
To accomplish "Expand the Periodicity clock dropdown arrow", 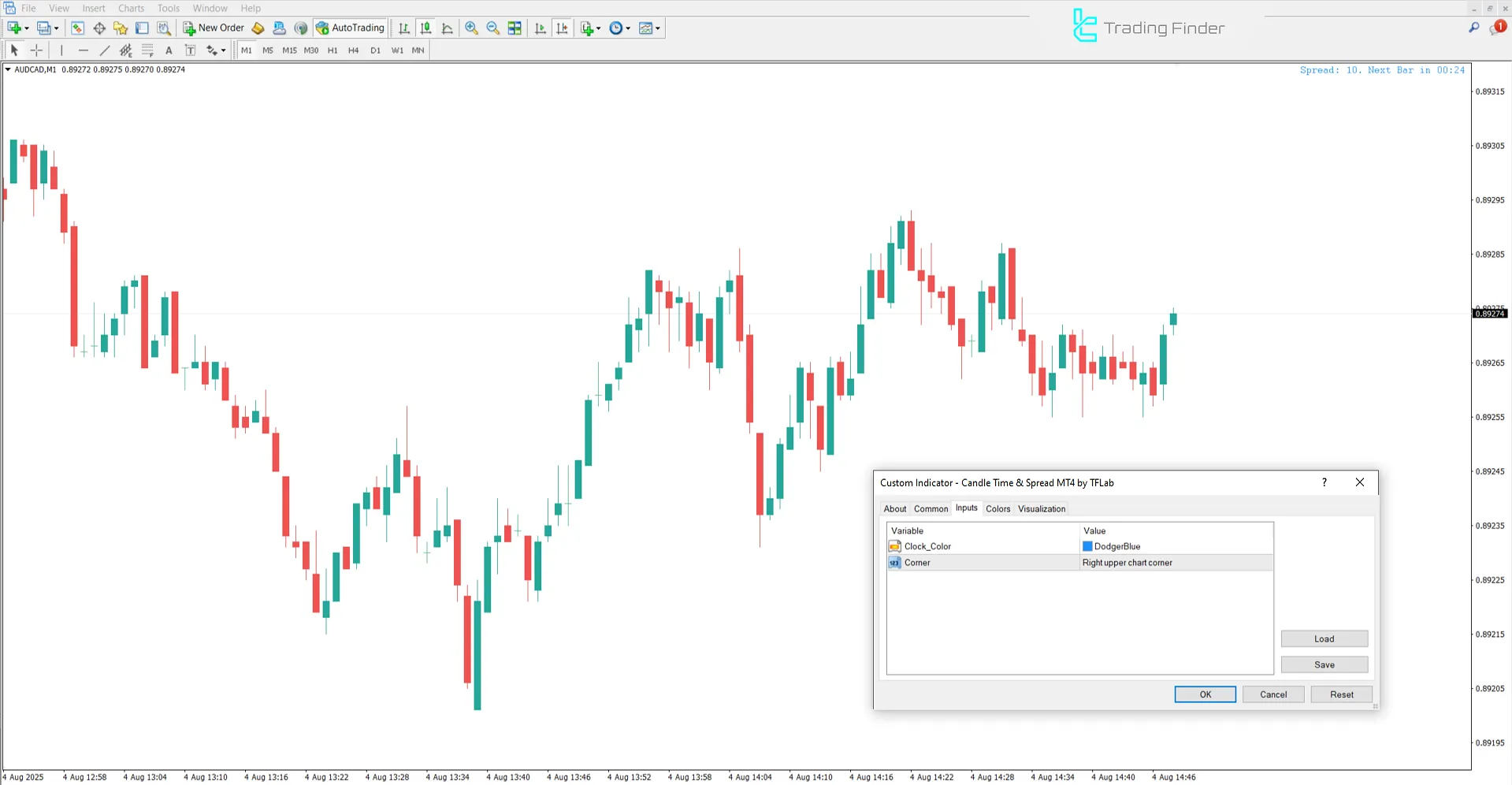I will pyautogui.click(x=628, y=28).
